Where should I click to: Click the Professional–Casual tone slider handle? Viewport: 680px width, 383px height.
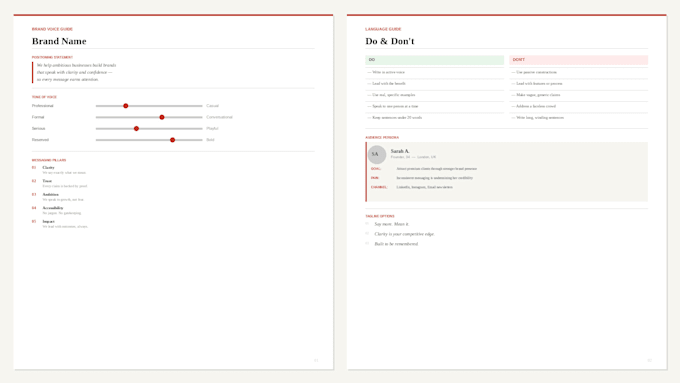126,106
